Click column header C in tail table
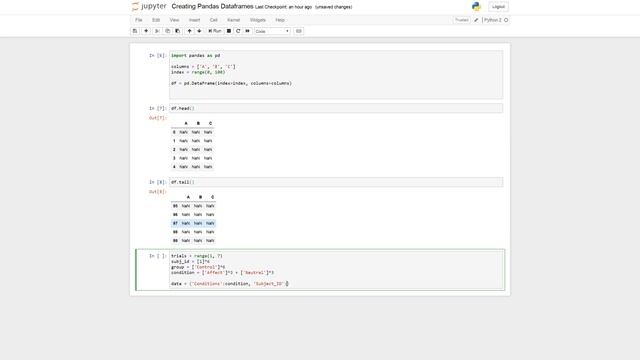 click(x=212, y=197)
